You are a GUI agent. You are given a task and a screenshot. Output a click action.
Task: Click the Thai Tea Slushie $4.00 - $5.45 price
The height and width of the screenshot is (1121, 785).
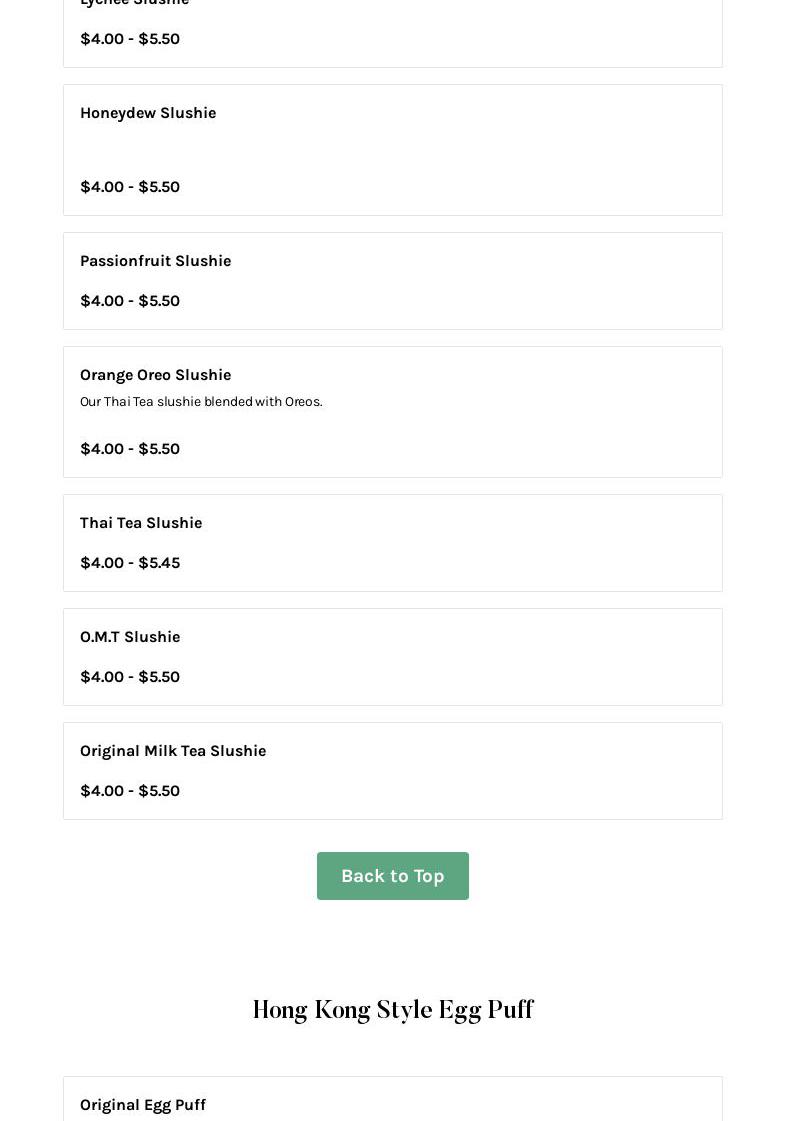130,563
